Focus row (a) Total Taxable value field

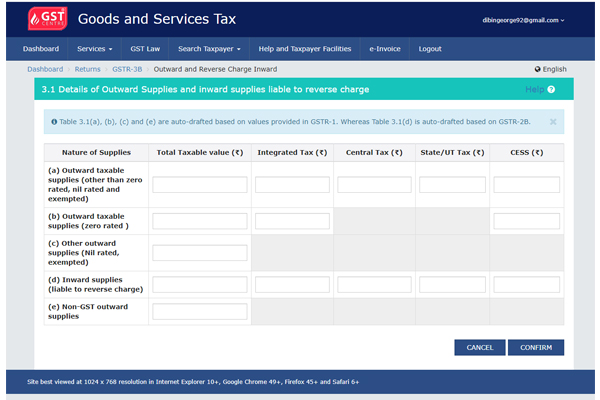[200, 184]
